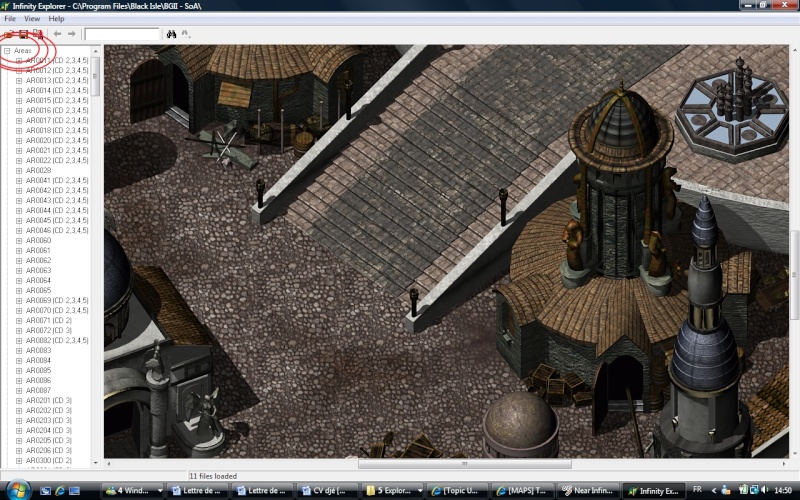The width and height of the screenshot is (800, 500).
Task: Select tree item AR0085
Action: click(38, 370)
